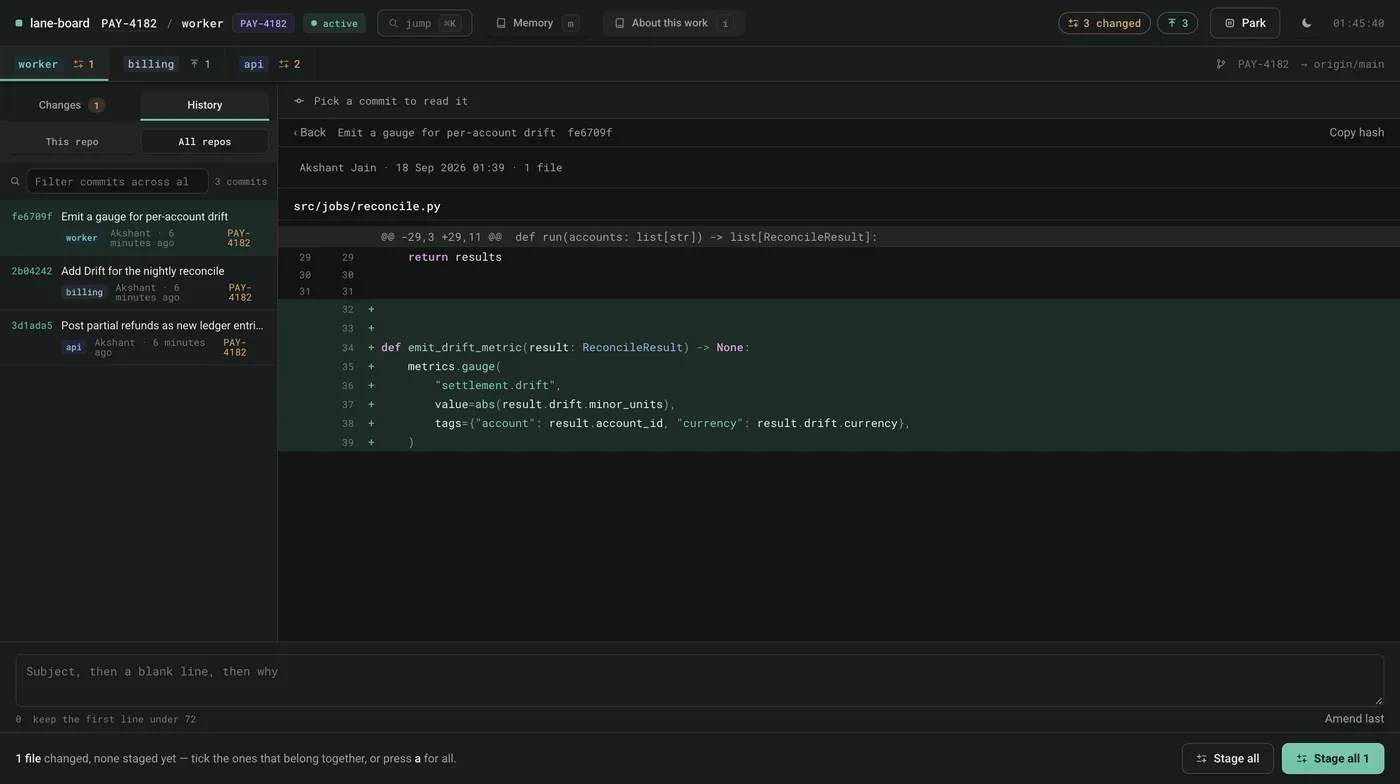This screenshot has height=784, width=1400.
Task: Click the push 3 commits pill
Action: pos(1177,23)
